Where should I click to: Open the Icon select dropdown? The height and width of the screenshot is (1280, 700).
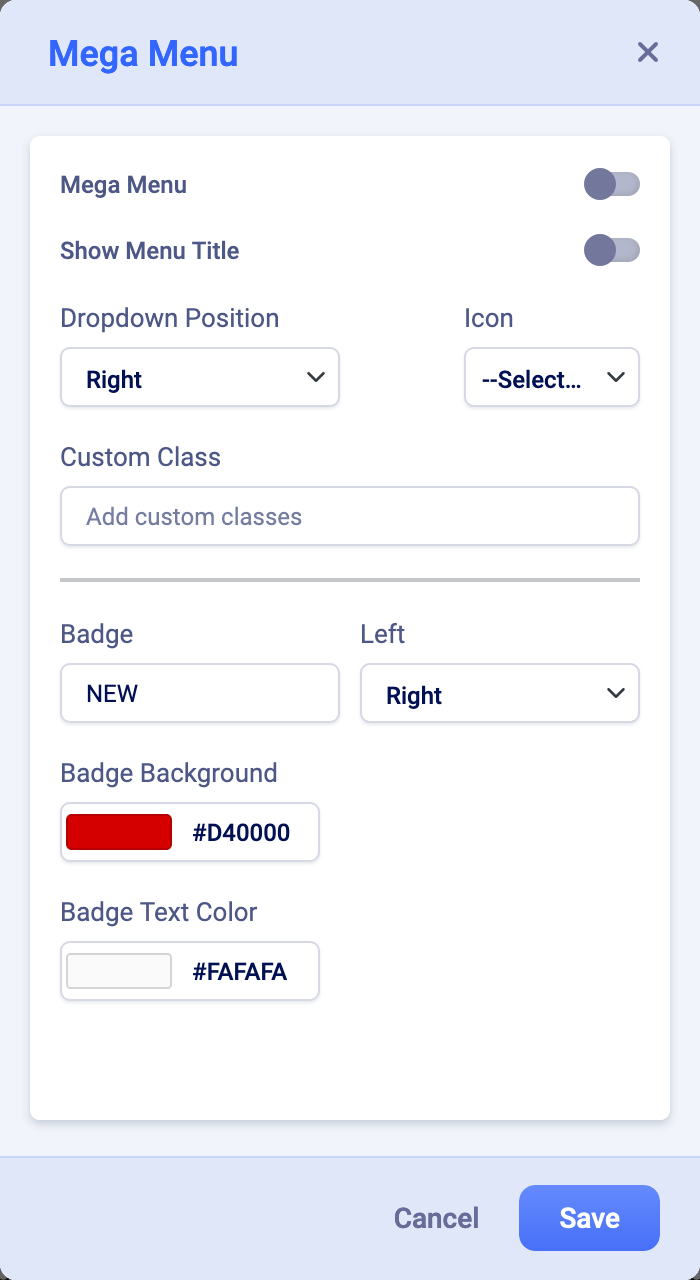point(551,377)
